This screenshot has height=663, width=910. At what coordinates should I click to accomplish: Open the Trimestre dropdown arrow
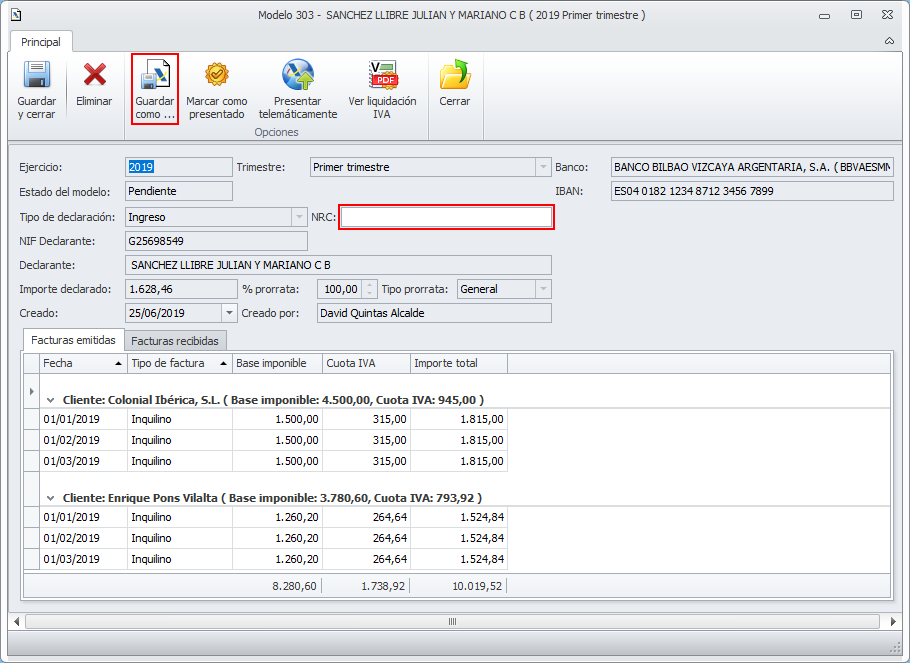(x=543, y=167)
